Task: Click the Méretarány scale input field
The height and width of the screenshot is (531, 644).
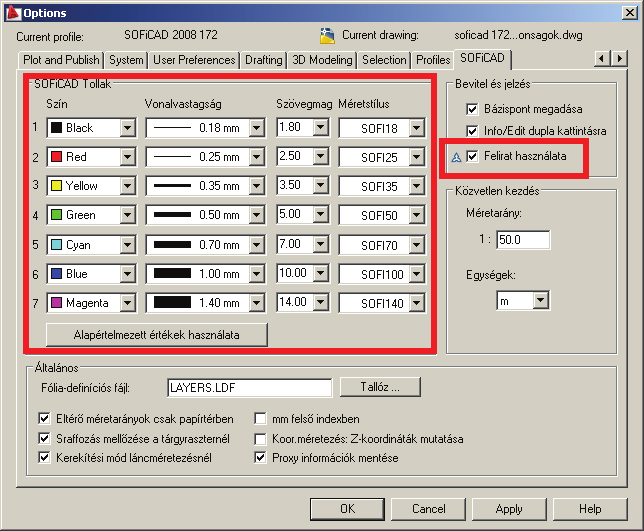Action: (x=523, y=240)
